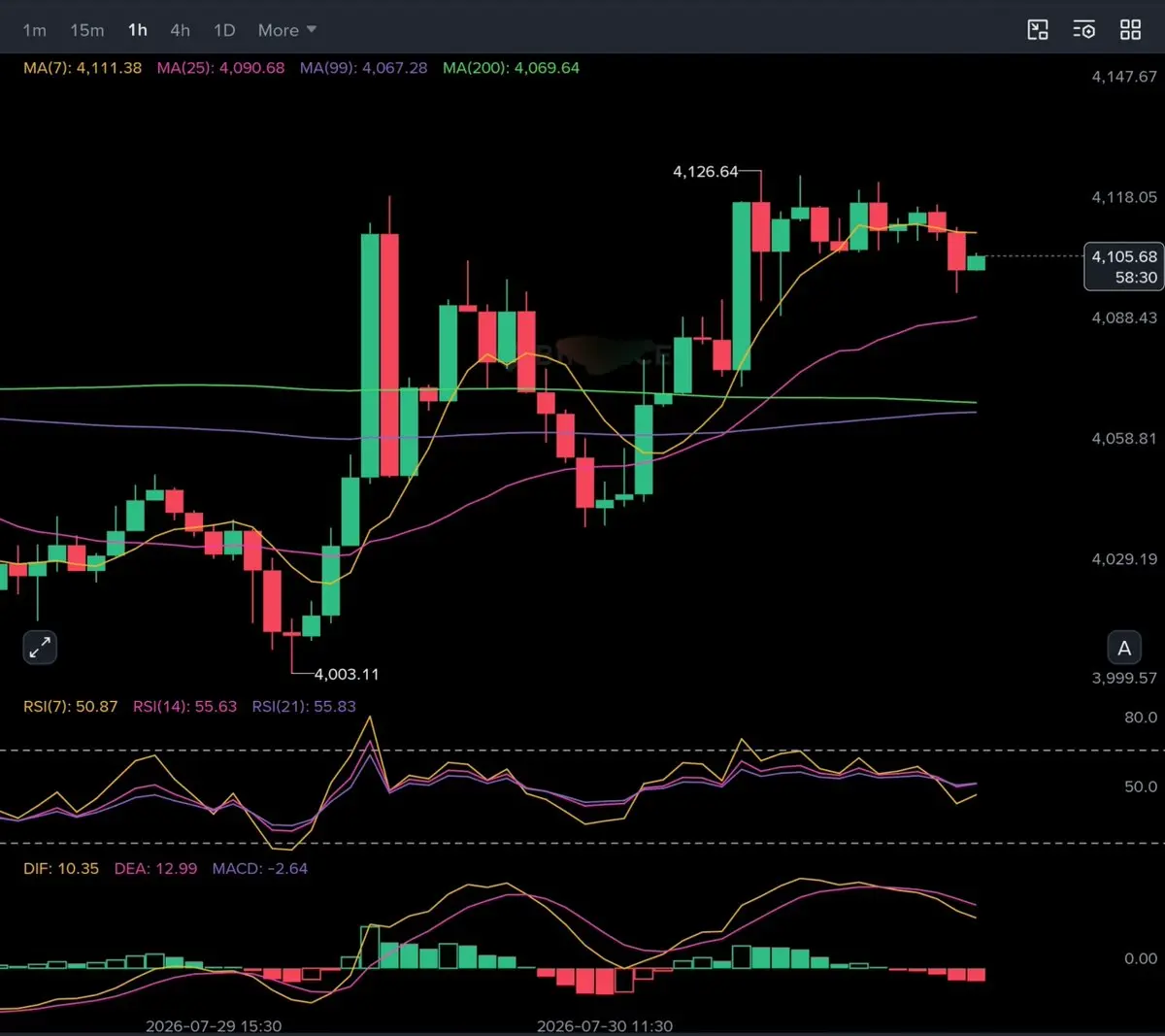Image resolution: width=1165 pixels, height=1036 pixels.
Task: Click the 2026-07-29 15:30 time label
Action: [214, 1026]
